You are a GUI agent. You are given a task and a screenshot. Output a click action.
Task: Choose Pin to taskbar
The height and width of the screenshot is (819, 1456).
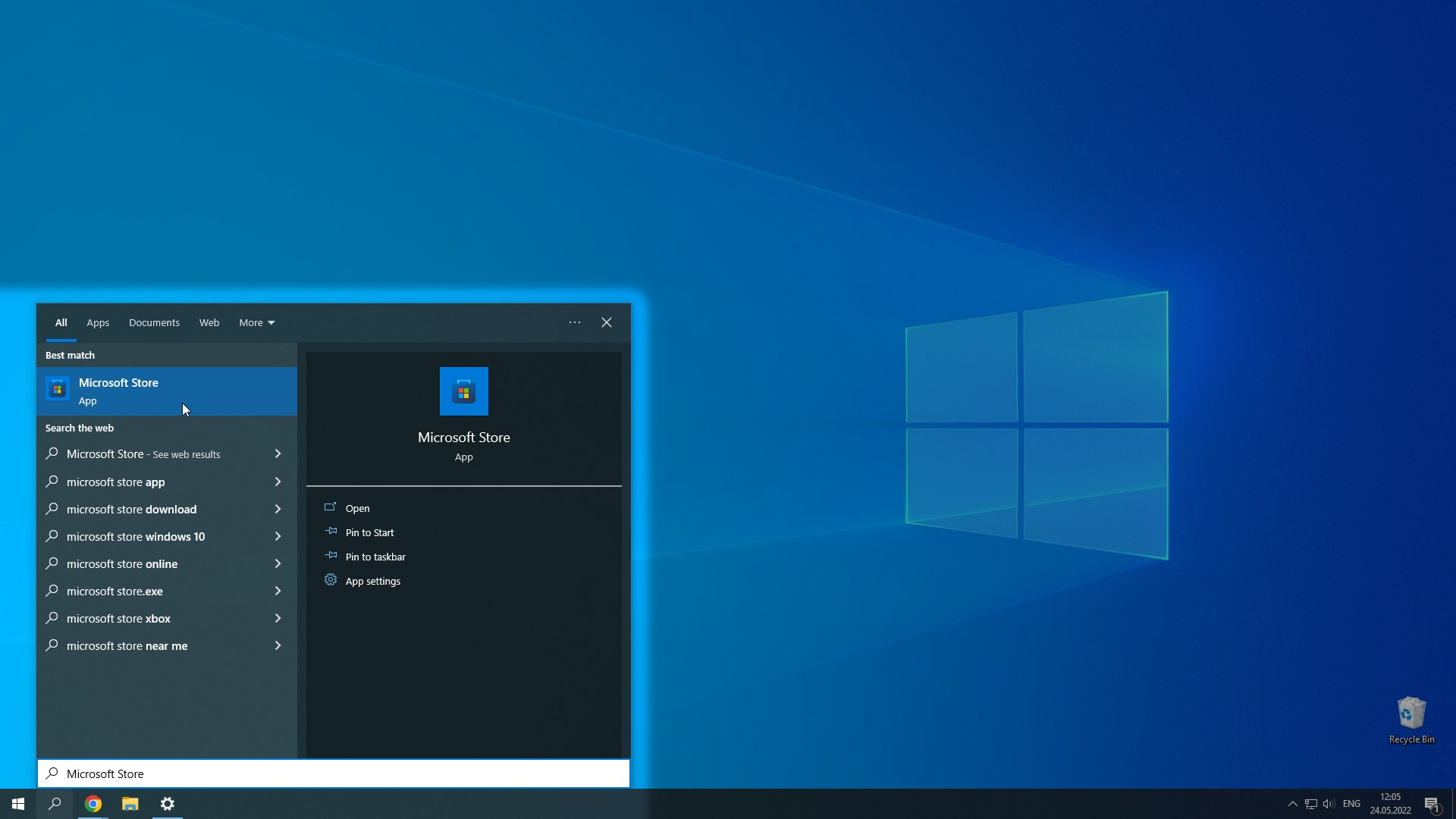click(464, 557)
